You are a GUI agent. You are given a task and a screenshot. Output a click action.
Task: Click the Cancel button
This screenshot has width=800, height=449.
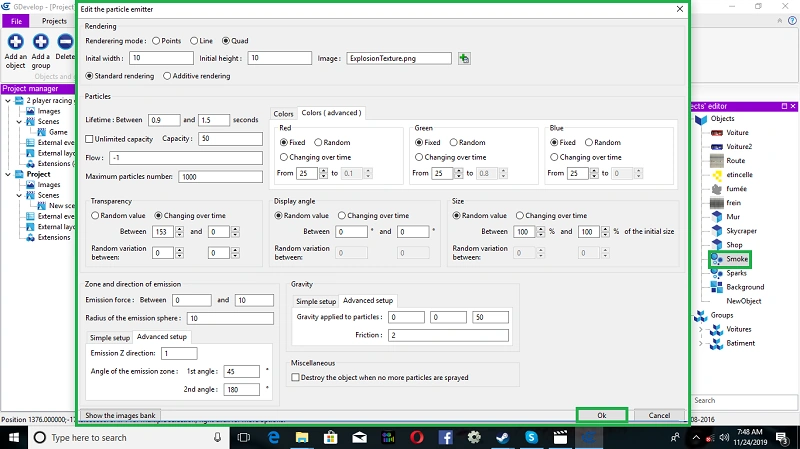click(659, 415)
